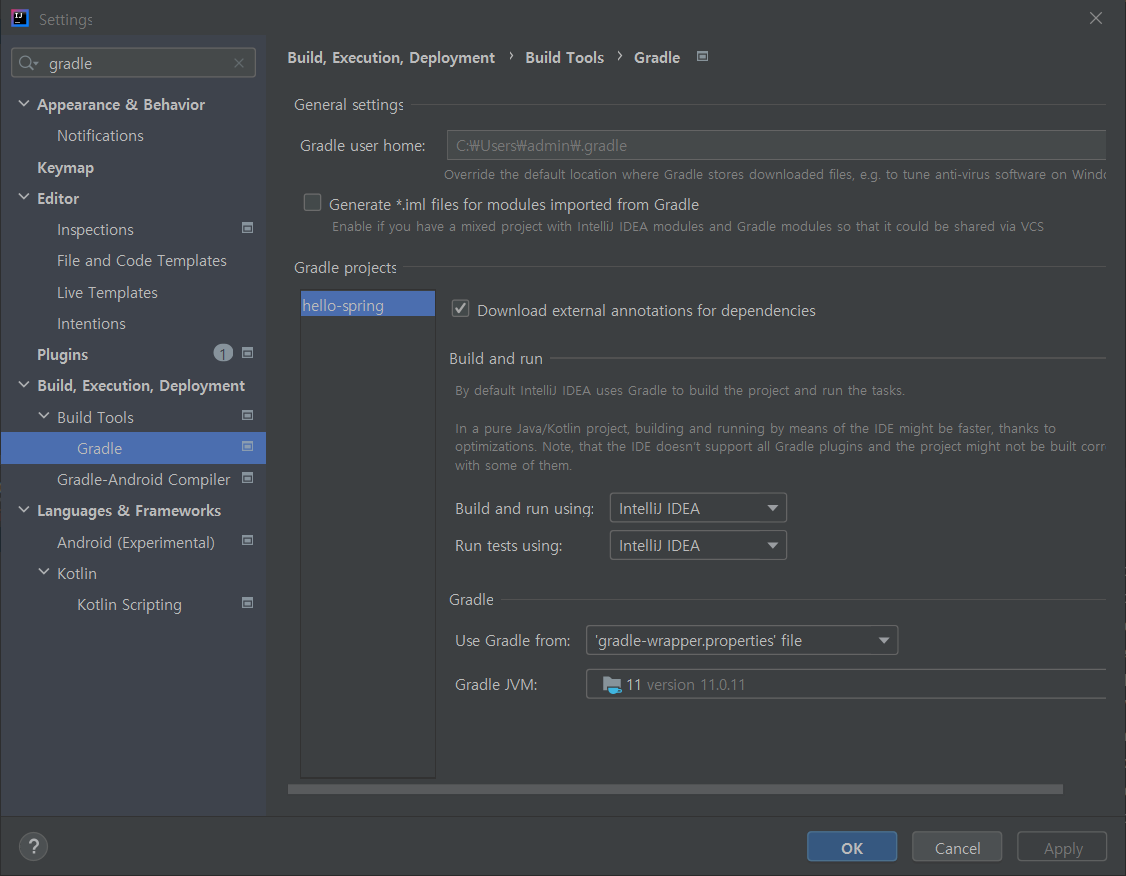Open Build and run using dropdown
This screenshot has width=1126, height=876.
[x=698, y=508]
